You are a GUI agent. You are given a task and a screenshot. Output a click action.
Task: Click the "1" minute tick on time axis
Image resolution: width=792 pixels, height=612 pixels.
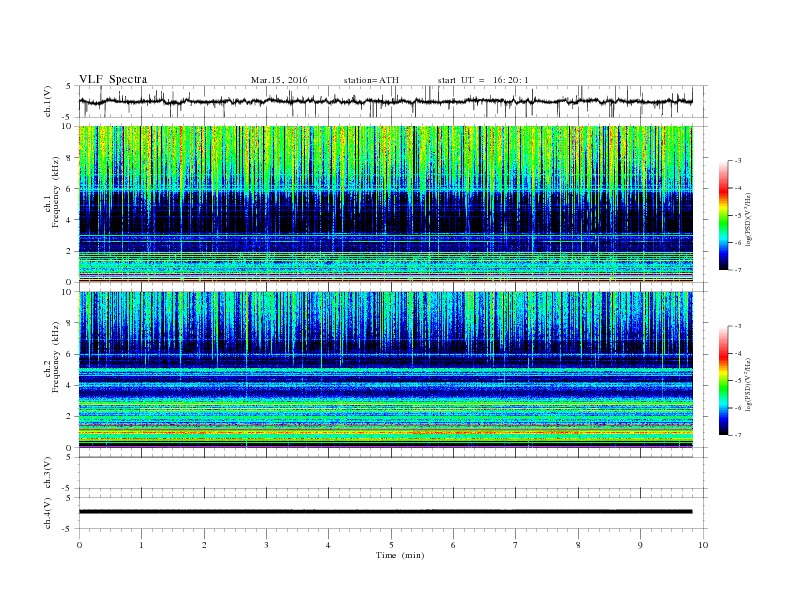(x=141, y=545)
